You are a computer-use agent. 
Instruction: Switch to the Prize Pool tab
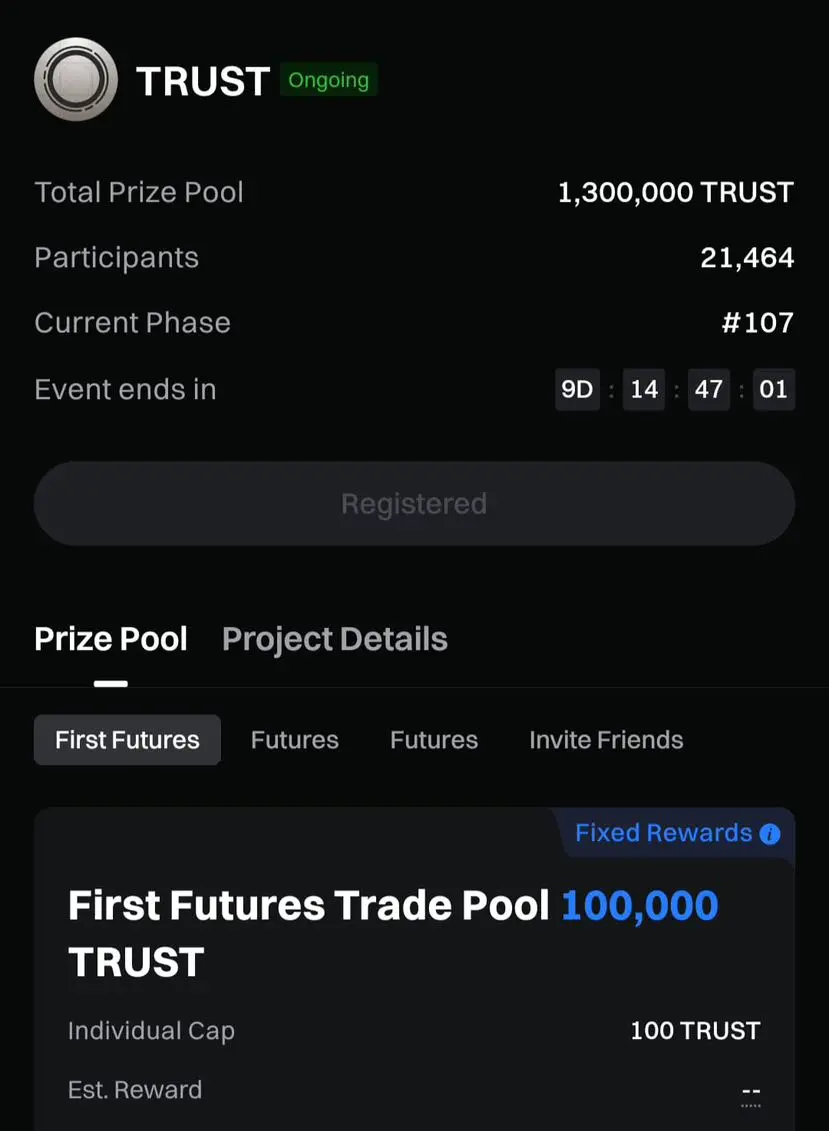click(x=111, y=640)
